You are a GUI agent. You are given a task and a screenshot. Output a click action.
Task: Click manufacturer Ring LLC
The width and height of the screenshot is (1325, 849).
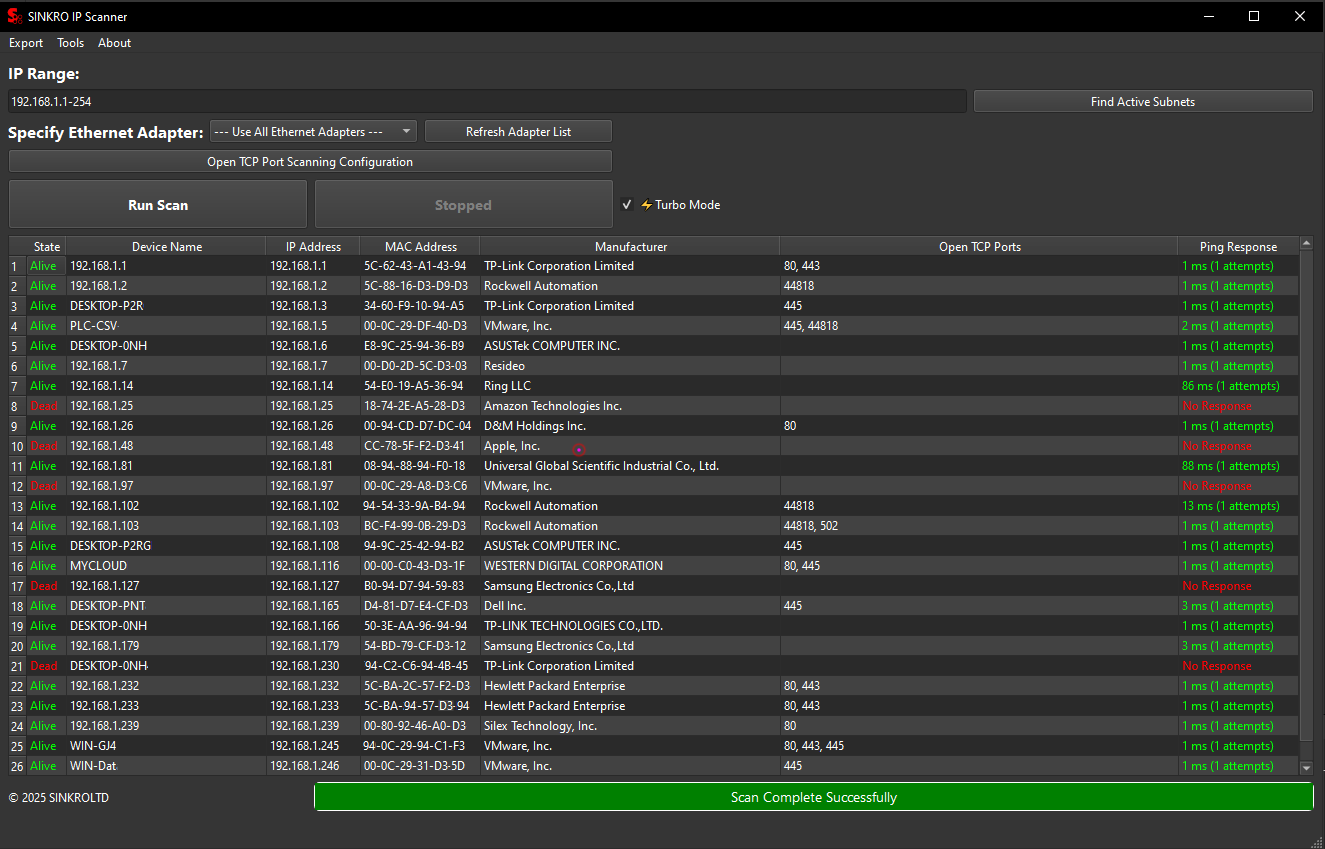click(x=507, y=386)
